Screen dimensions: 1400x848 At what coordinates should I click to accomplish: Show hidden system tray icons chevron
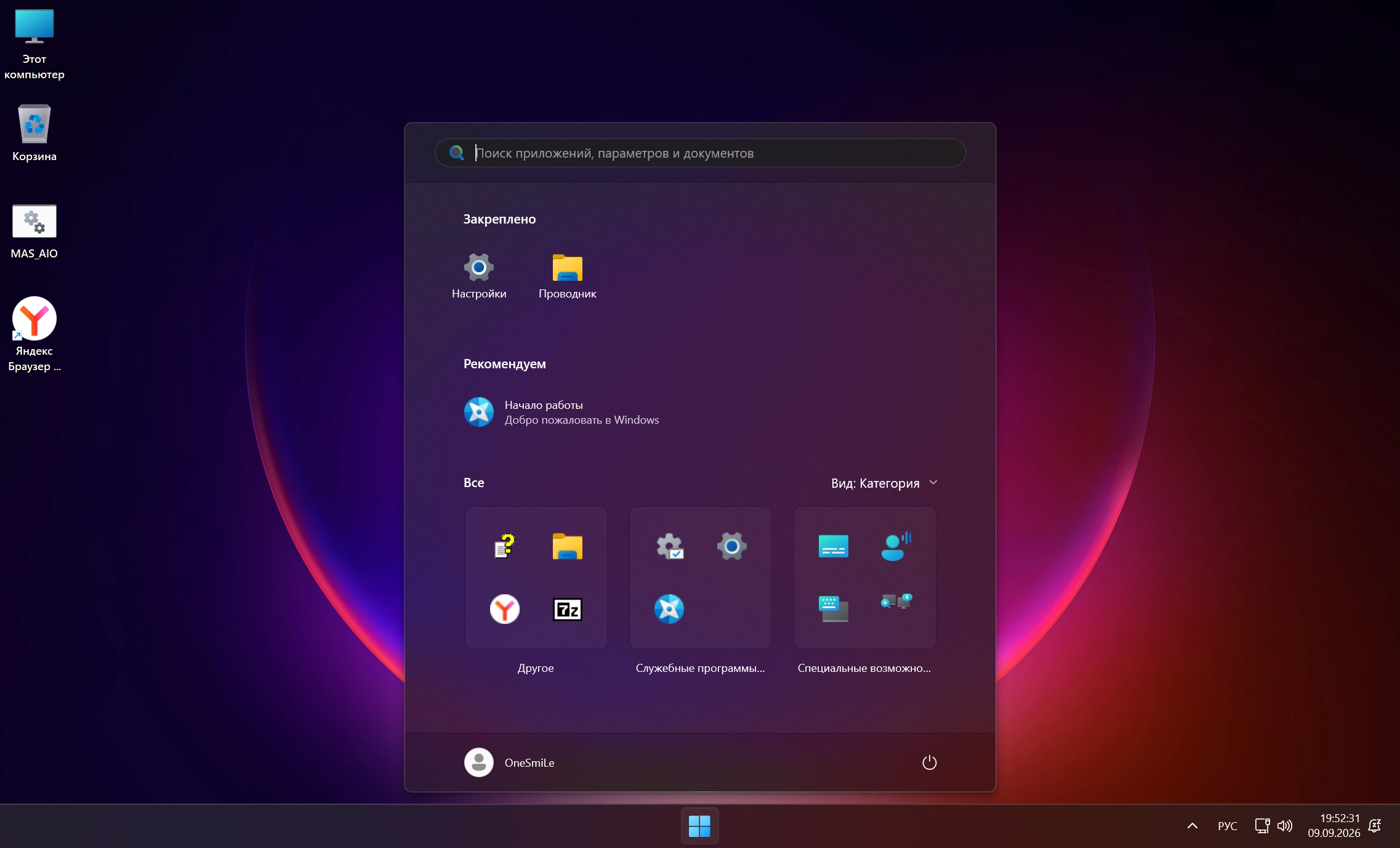(1193, 826)
